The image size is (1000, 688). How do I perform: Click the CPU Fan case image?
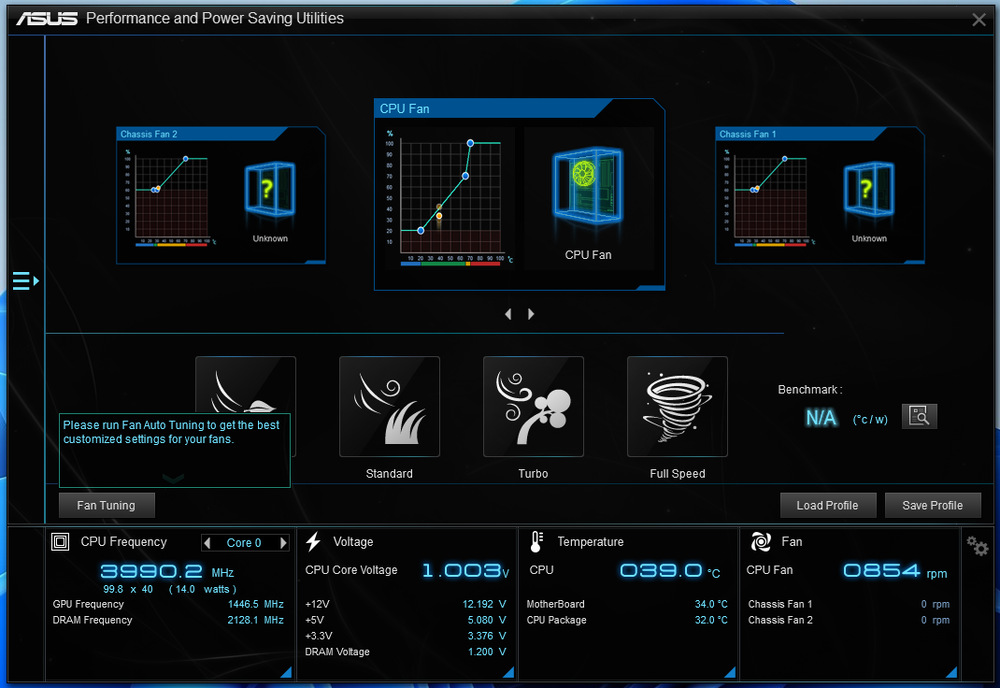click(x=588, y=187)
